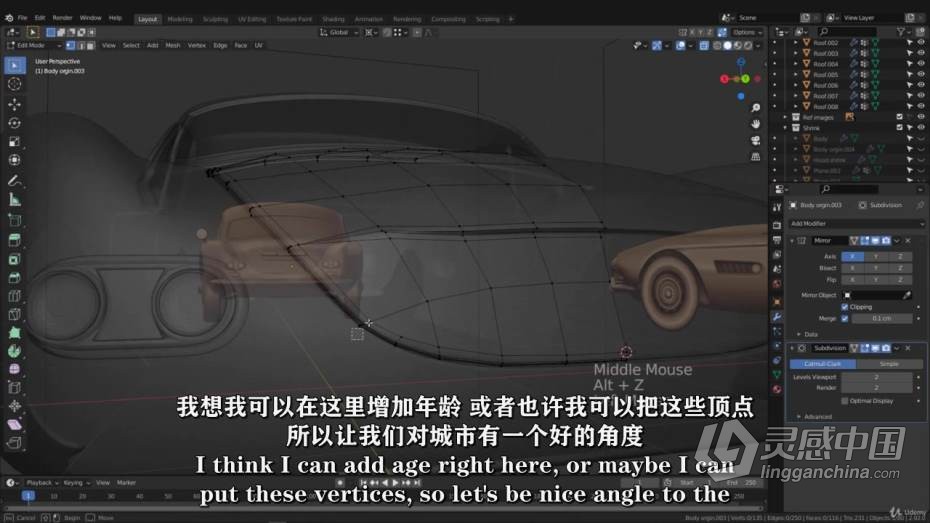
Task: Open the Output properties printer tab icon
Action: [777, 240]
